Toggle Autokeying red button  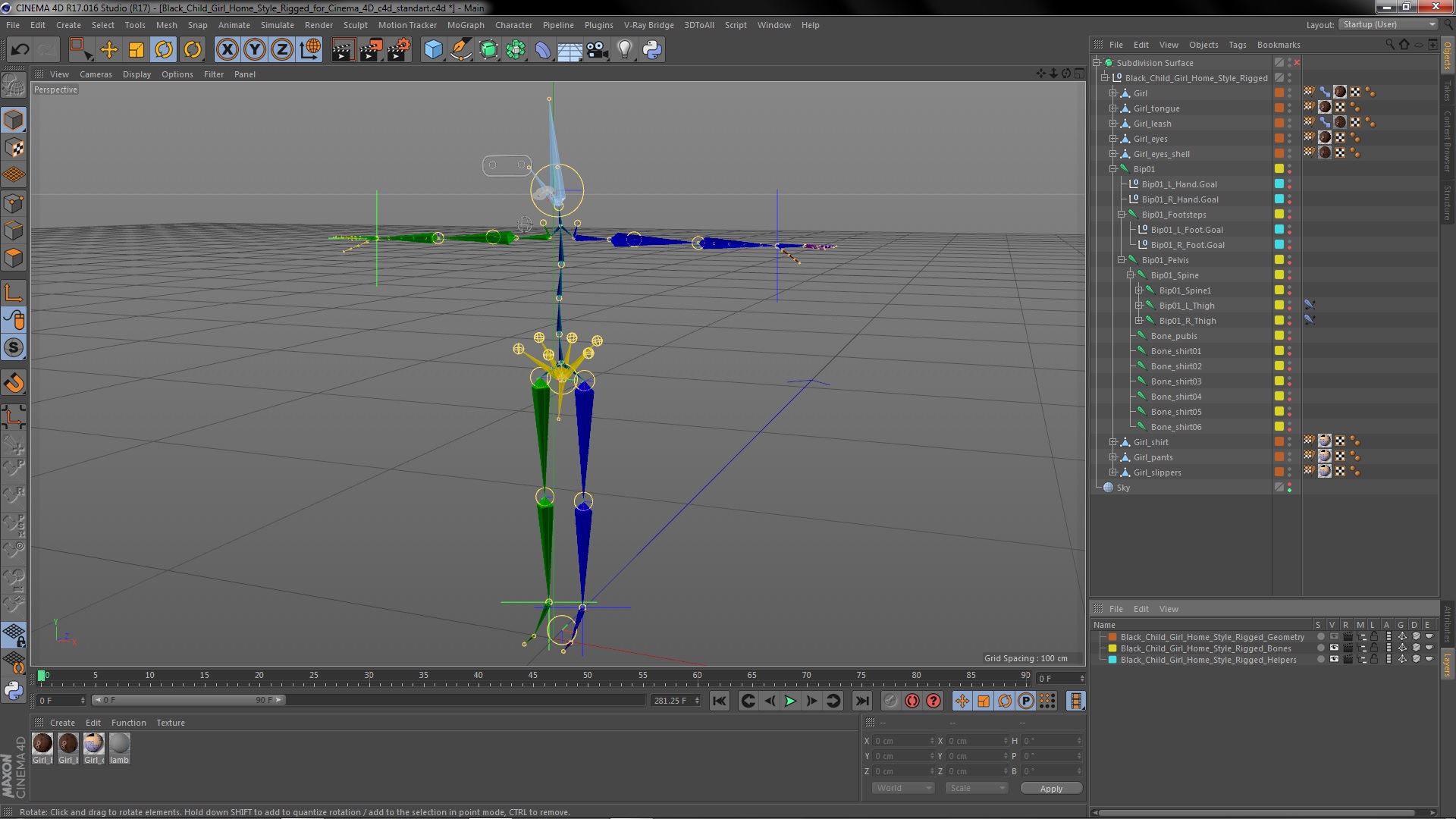[x=912, y=701]
